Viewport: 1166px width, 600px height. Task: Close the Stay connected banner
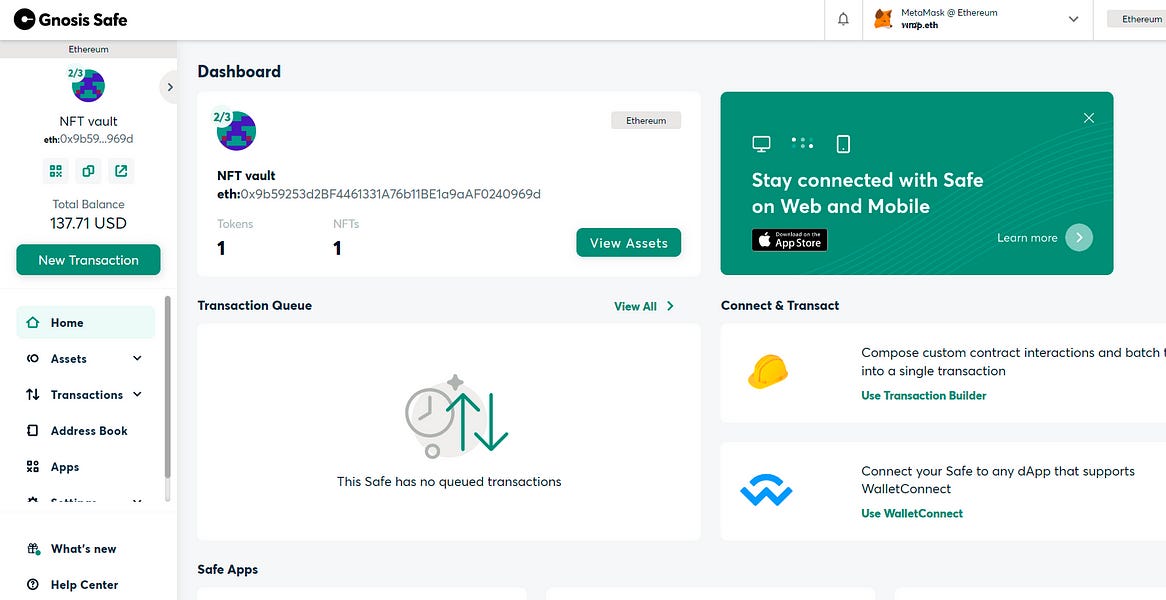[1089, 118]
